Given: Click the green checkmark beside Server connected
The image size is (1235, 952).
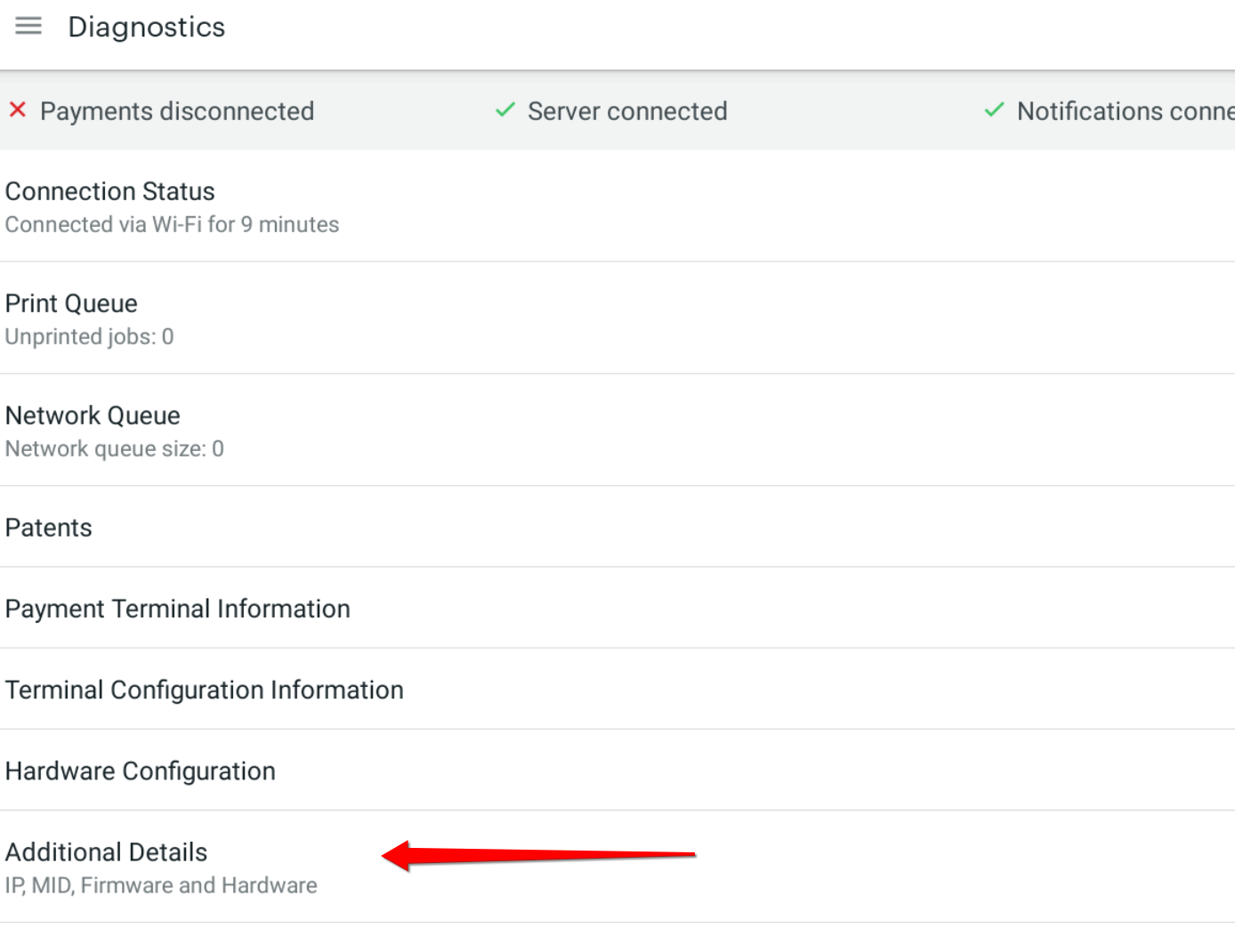Looking at the screenshot, I should [504, 110].
